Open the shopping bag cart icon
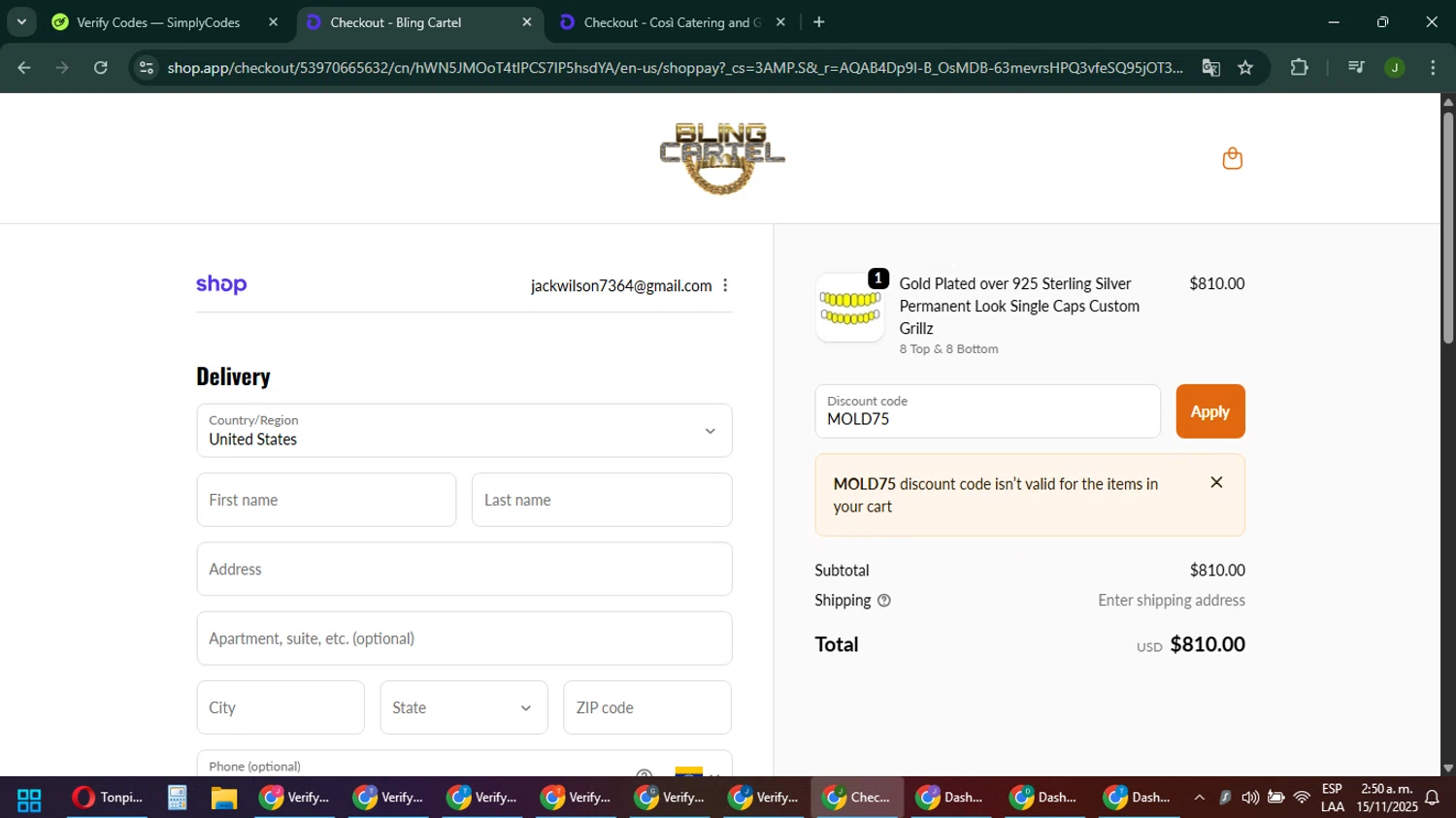The image size is (1456, 818). tap(1232, 158)
